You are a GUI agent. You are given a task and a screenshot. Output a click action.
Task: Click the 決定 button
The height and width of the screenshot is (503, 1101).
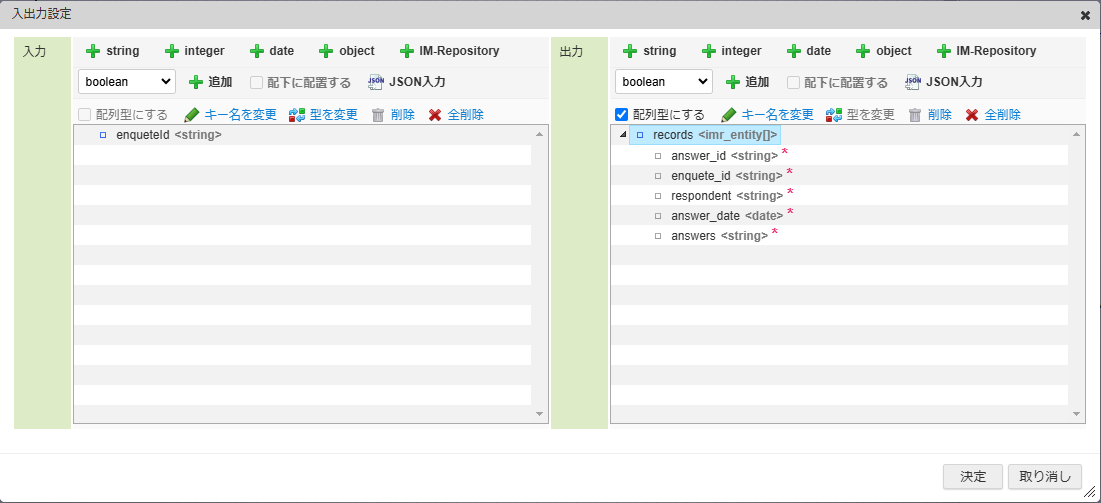coord(973,477)
